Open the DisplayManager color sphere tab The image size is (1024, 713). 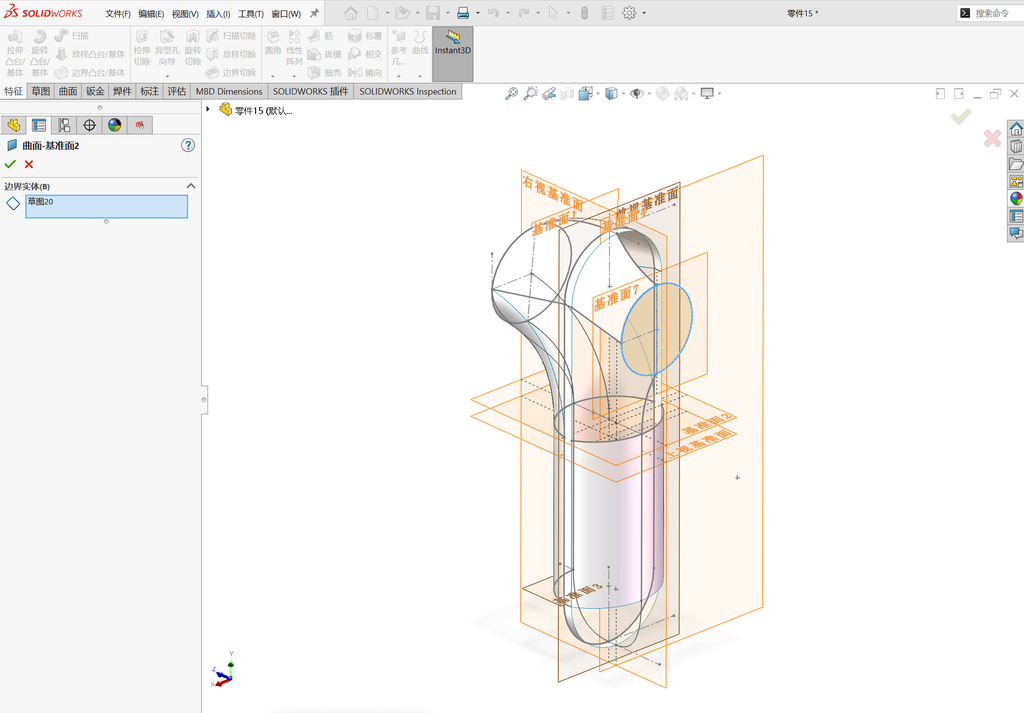[115, 125]
